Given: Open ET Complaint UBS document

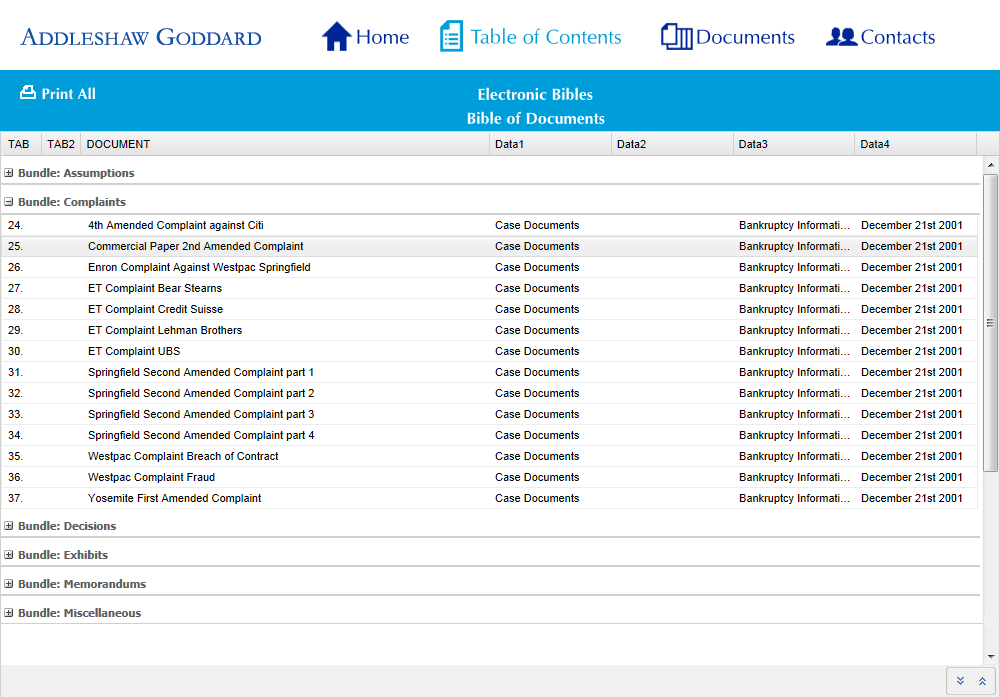Looking at the screenshot, I should 134,351.
